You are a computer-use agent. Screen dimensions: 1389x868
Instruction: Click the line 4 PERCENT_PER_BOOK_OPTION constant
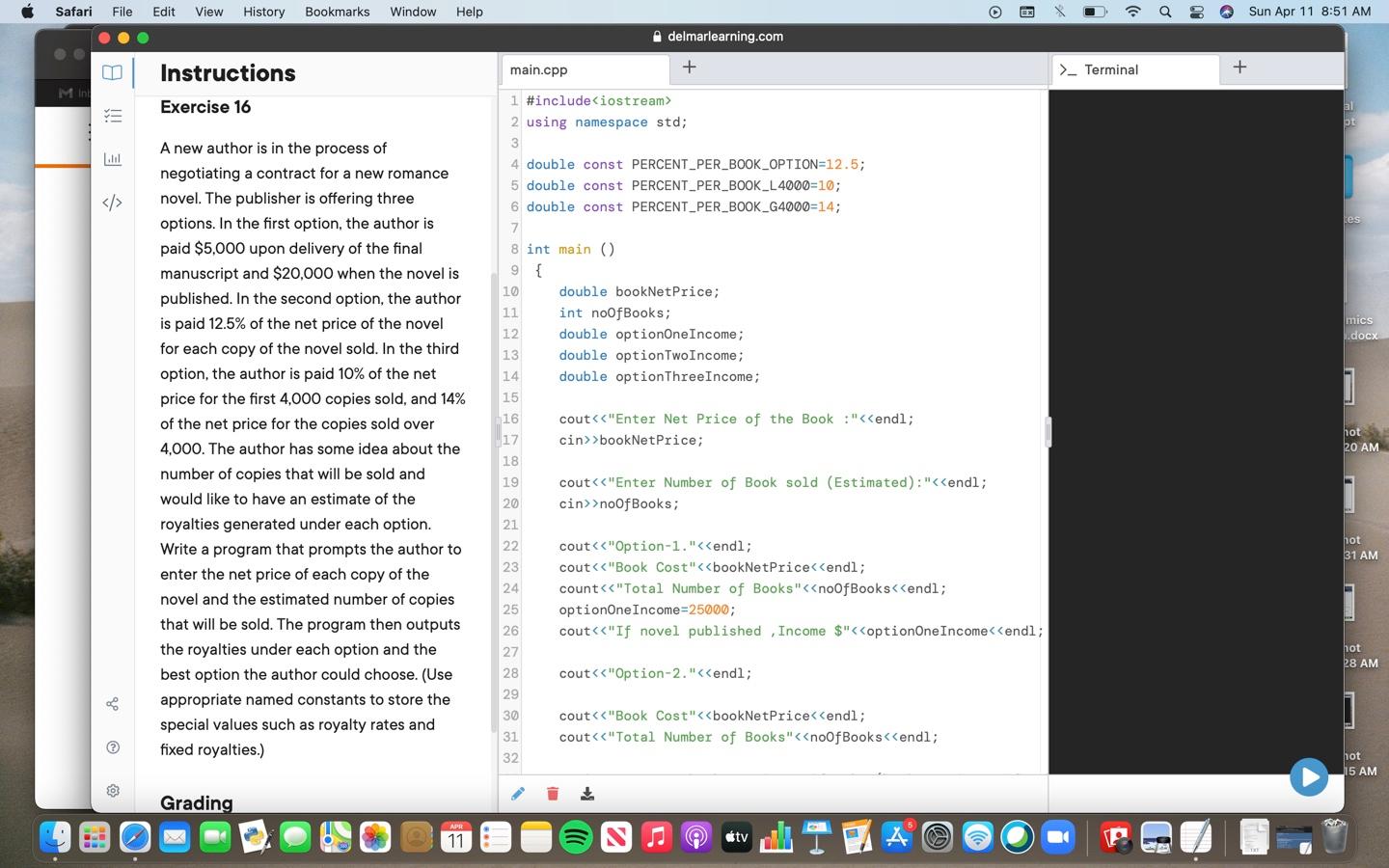[695, 164]
